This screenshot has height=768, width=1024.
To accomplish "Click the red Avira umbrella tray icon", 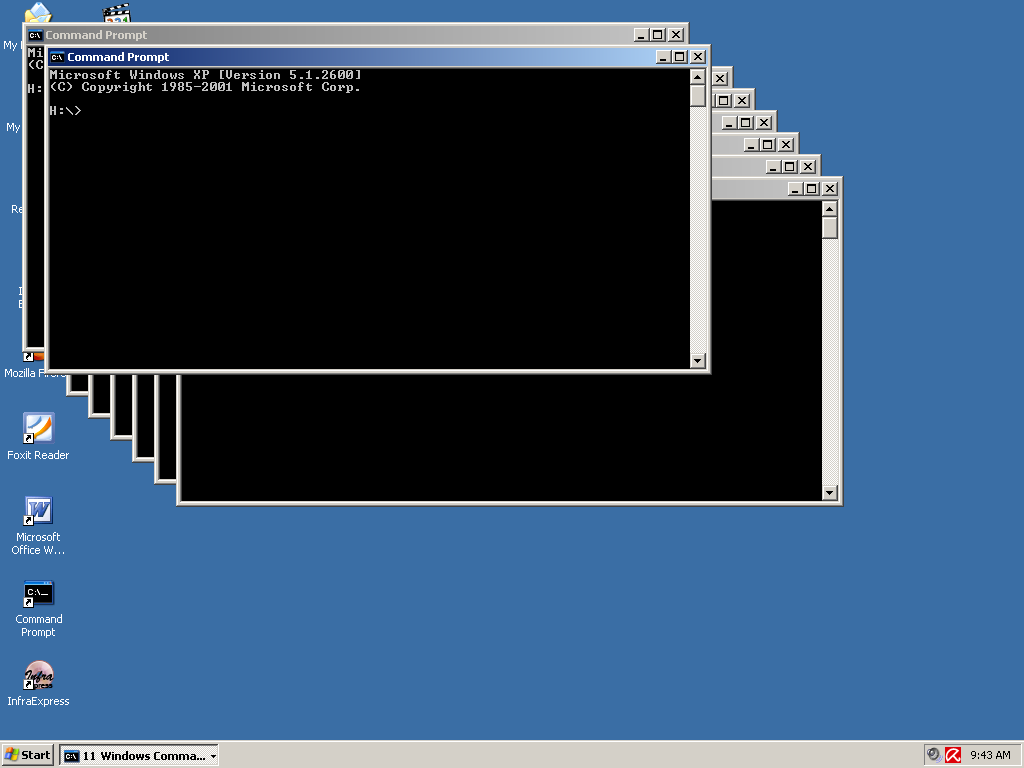I will pyautogui.click(x=953, y=755).
